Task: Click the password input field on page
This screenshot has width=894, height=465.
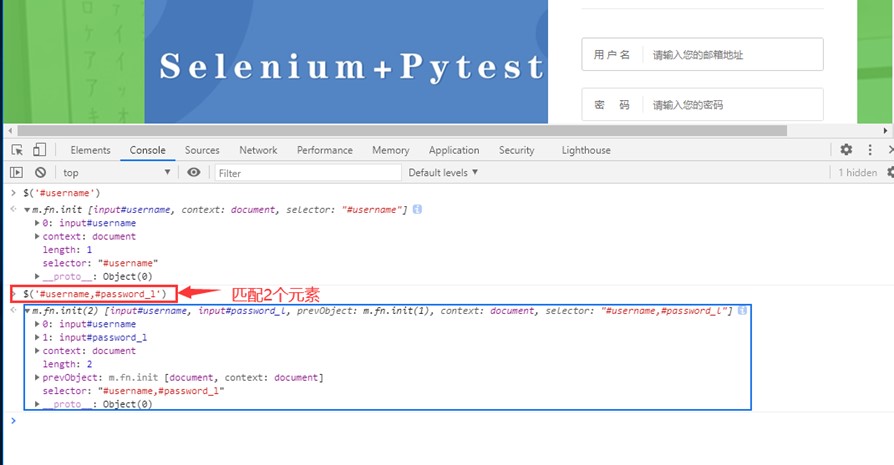Action: (x=702, y=105)
